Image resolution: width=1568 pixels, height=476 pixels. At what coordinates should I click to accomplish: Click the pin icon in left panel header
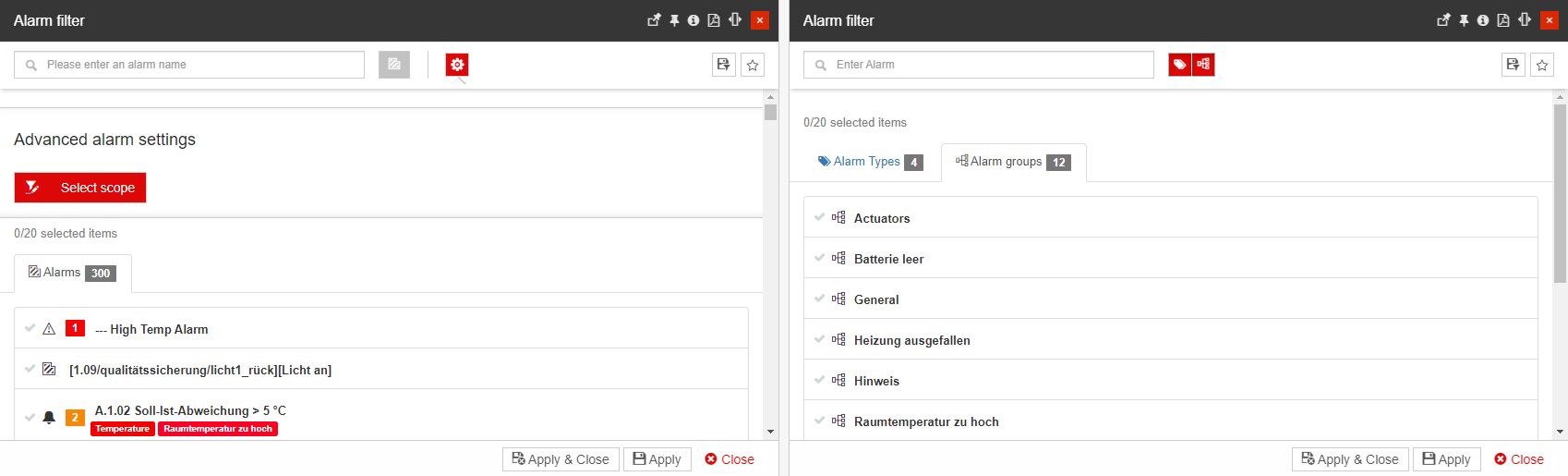tap(674, 20)
